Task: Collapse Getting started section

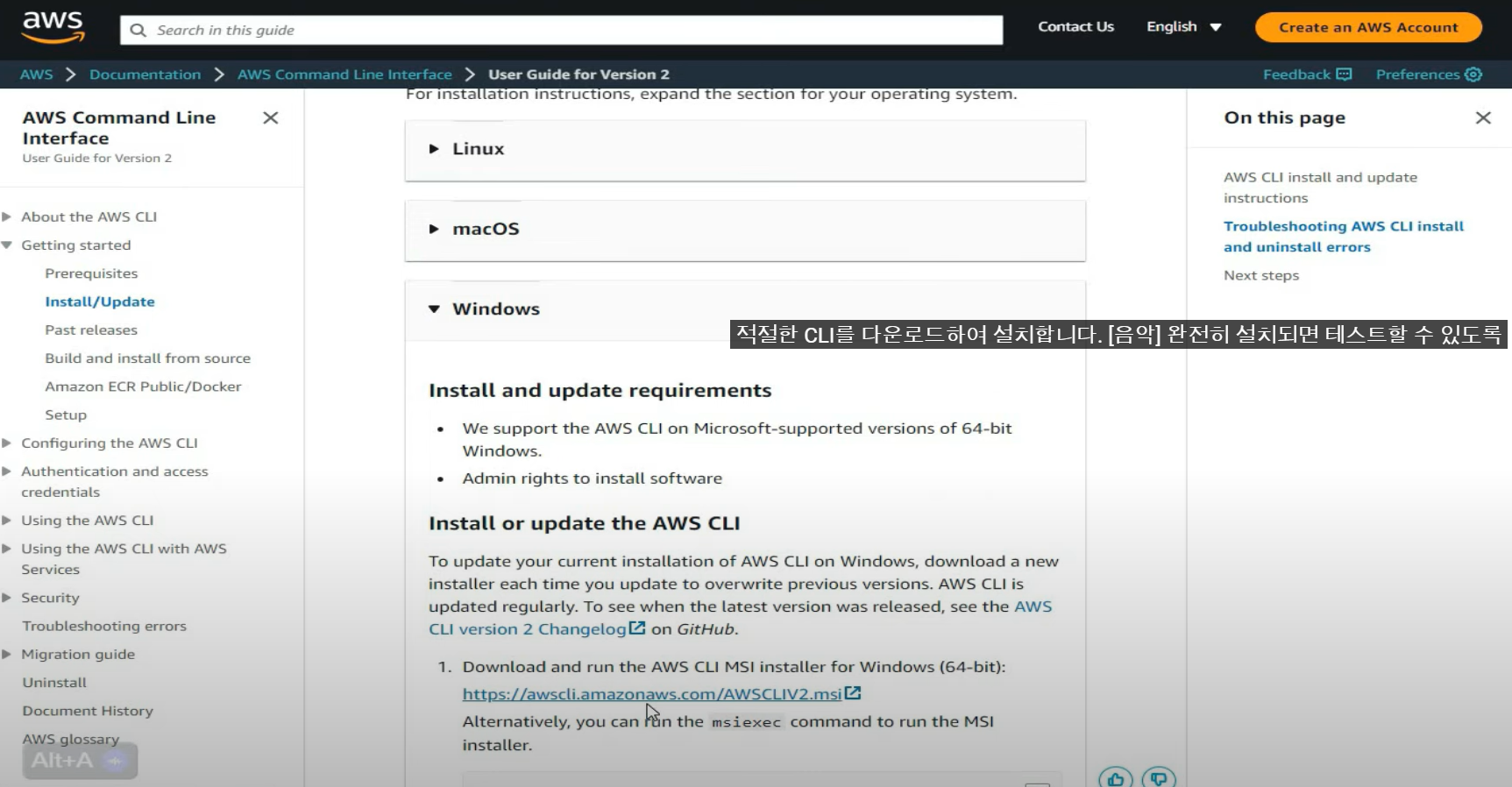Action: point(6,245)
